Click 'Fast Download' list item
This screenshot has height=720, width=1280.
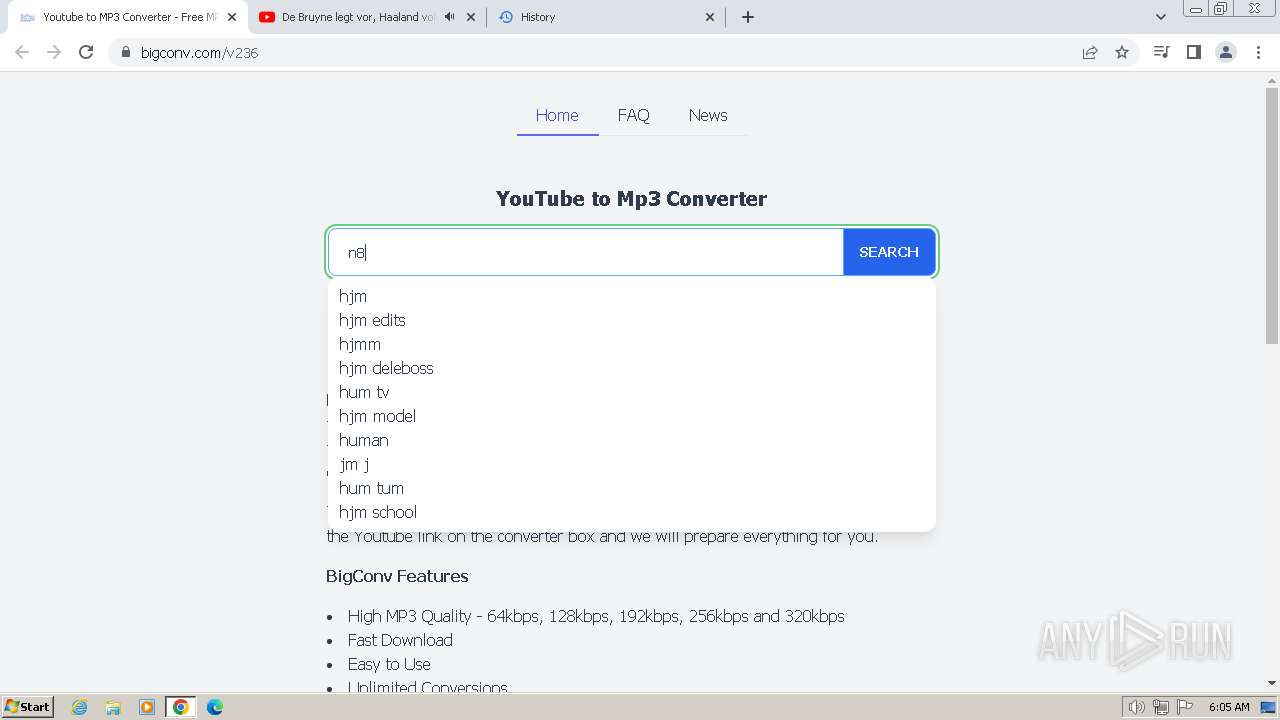pyautogui.click(x=400, y=640)
